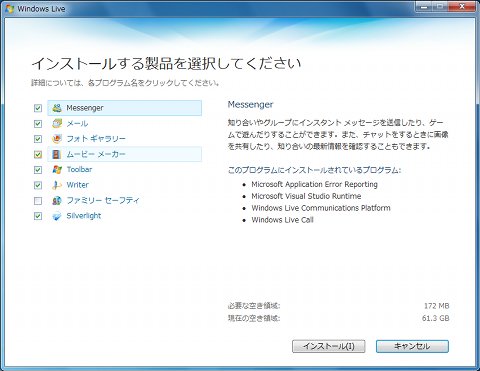Toggle the ムービー メーカー checkbox

38,154
